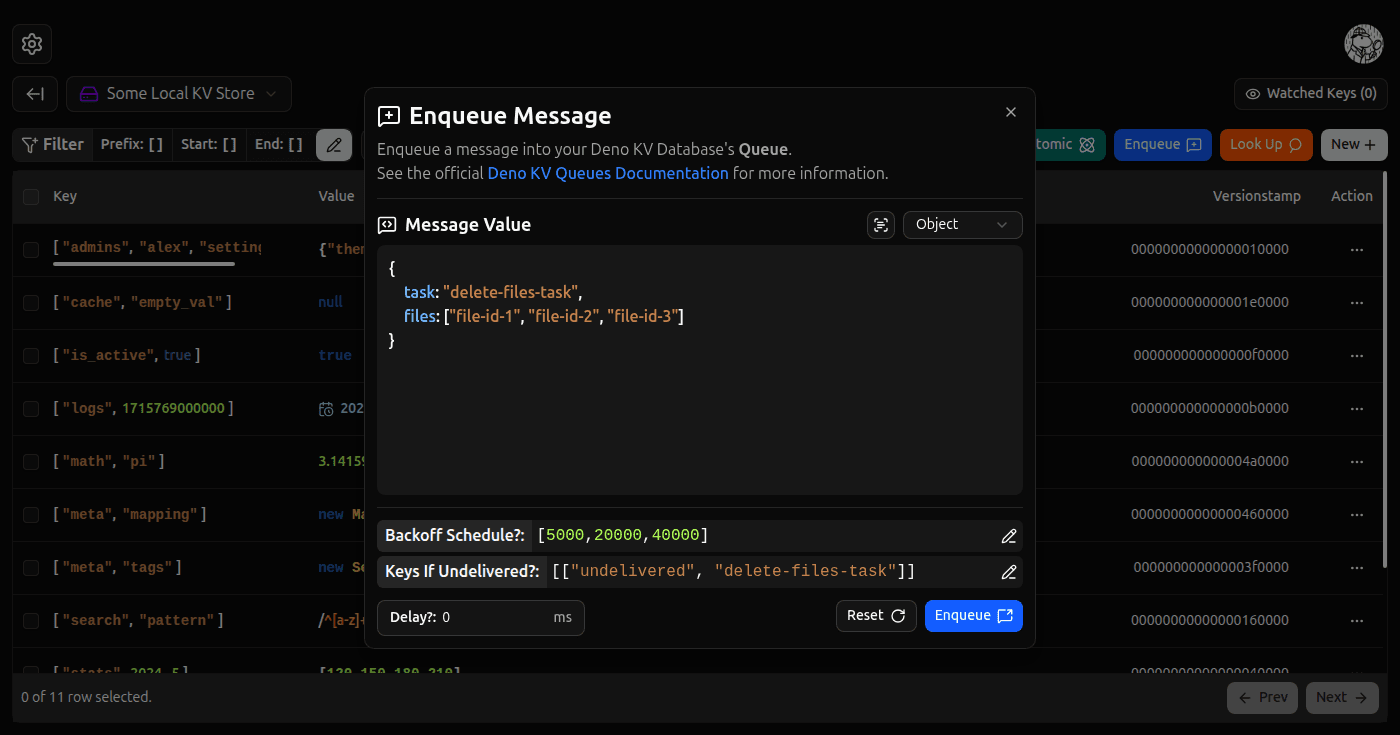Click the Versionstamp column header
This screenshot has width=1400, height=735.
pos(1257,197)
